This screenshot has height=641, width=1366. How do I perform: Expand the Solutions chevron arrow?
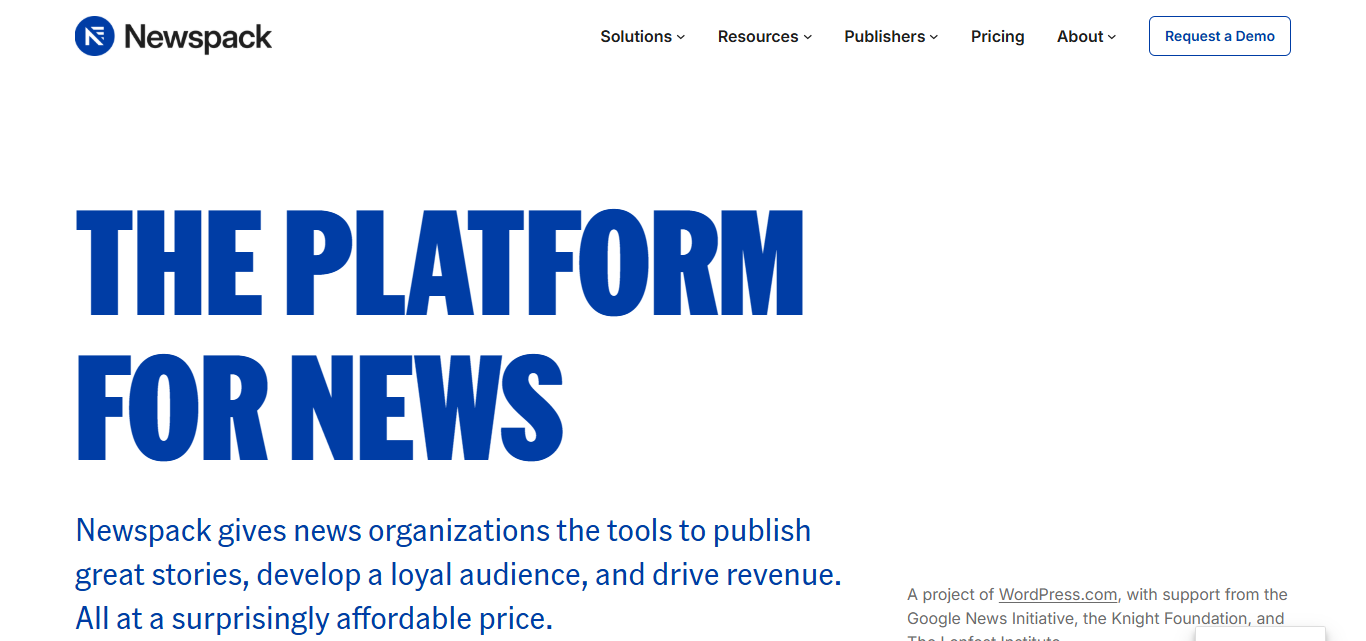(x=681, y=37)
